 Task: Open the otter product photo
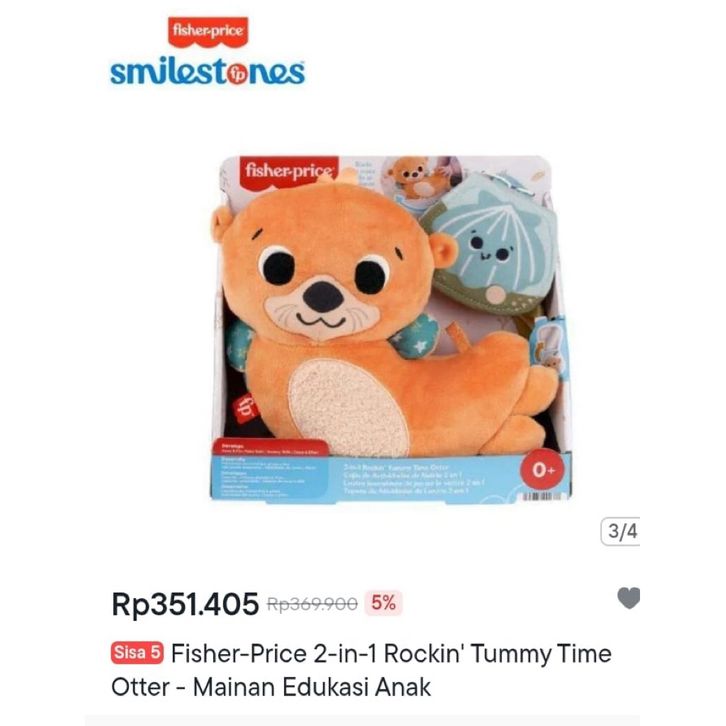(x=390, y=329)
